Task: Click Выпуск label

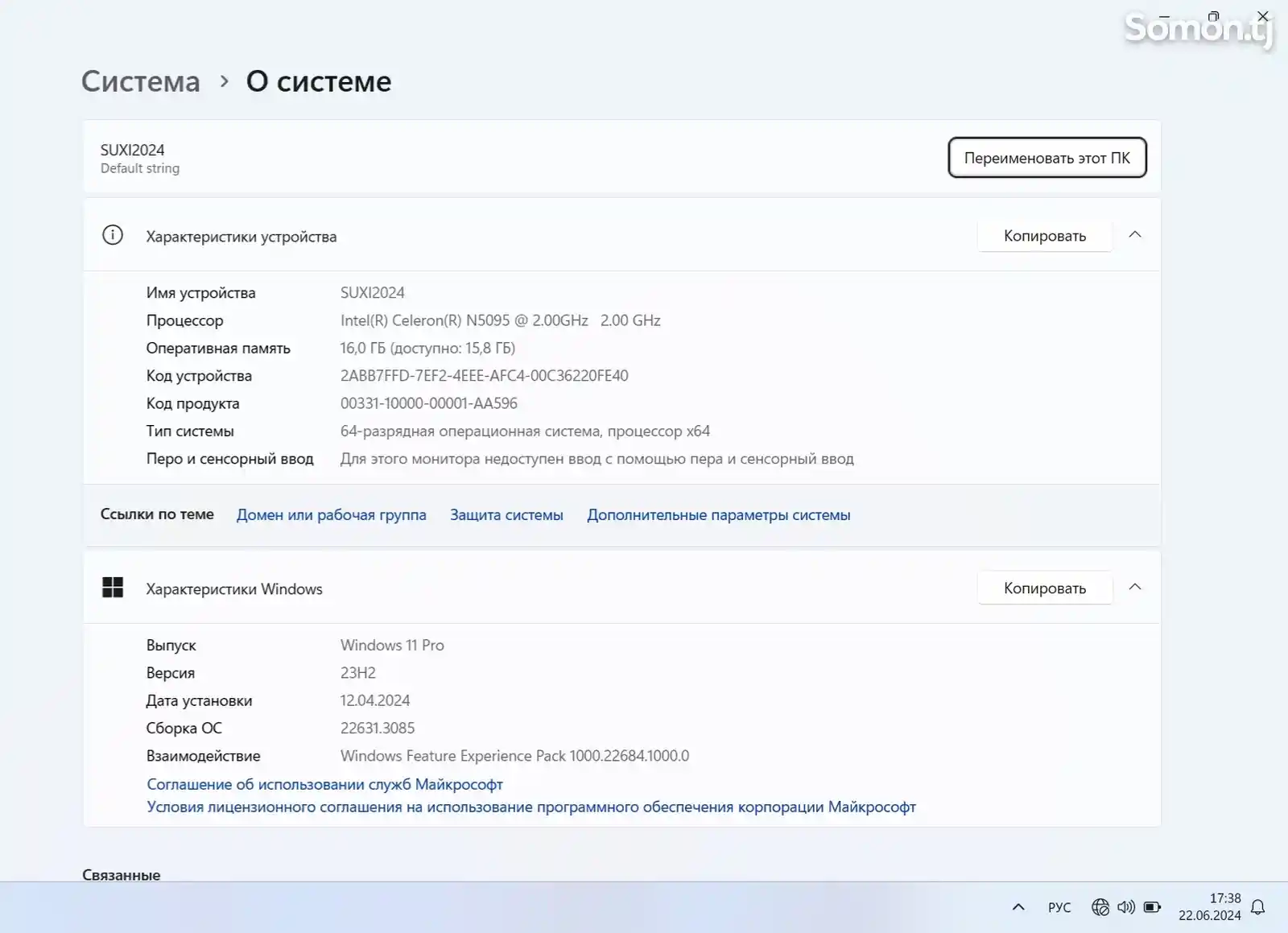Action: [x=171, y=646]
